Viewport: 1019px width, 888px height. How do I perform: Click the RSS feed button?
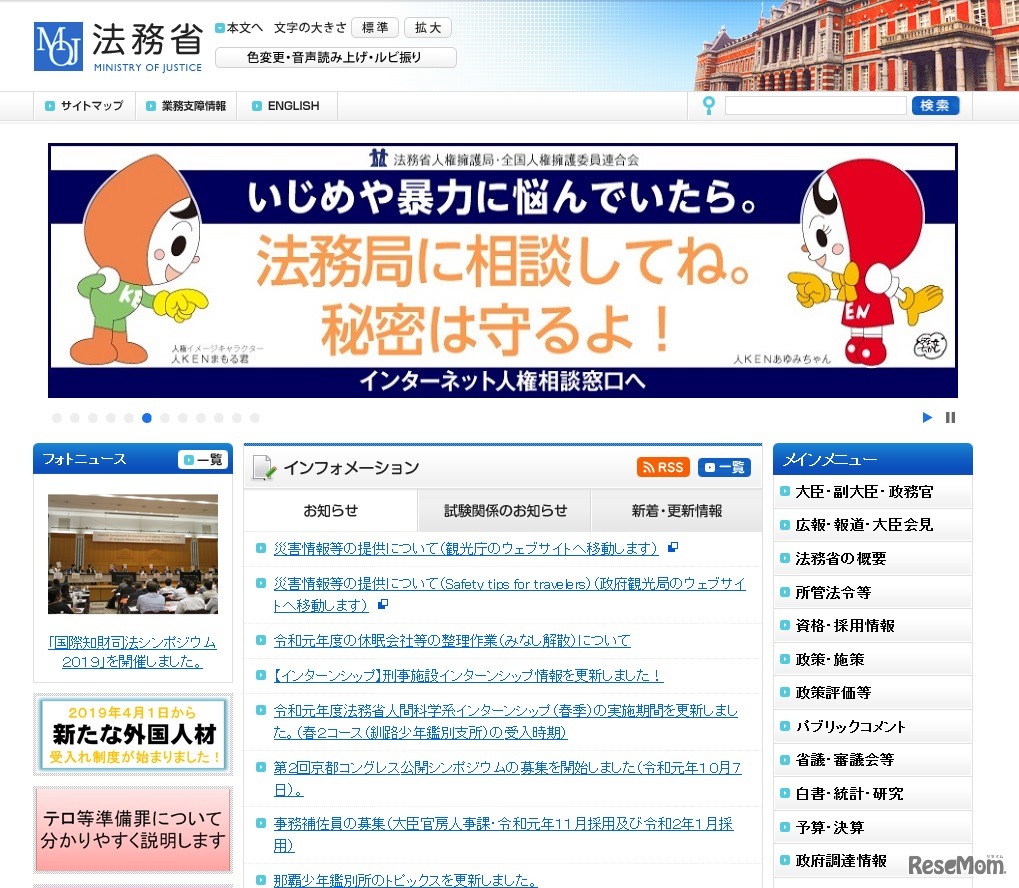point(663,467)
